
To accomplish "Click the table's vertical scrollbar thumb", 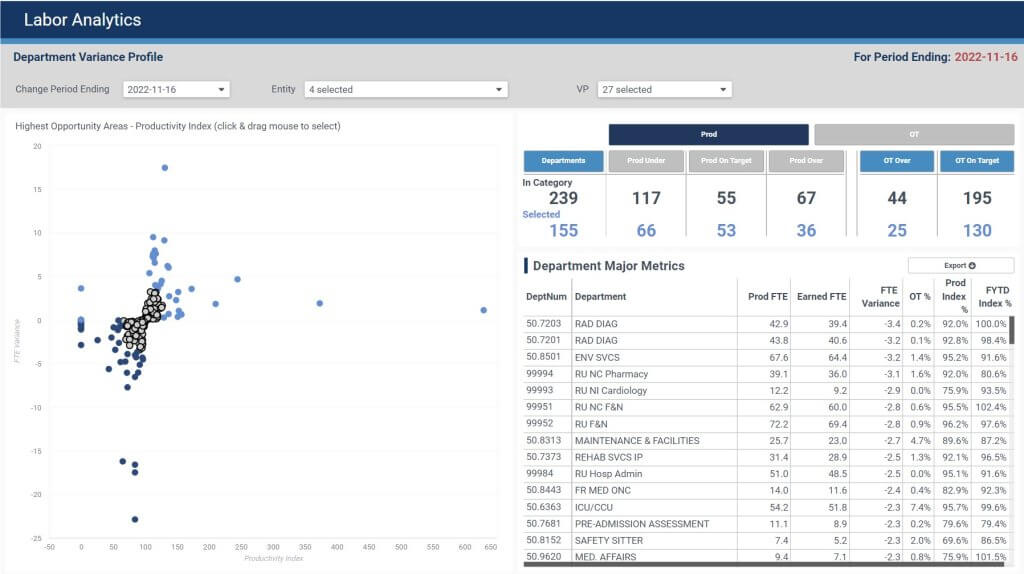I will 1011,329.
